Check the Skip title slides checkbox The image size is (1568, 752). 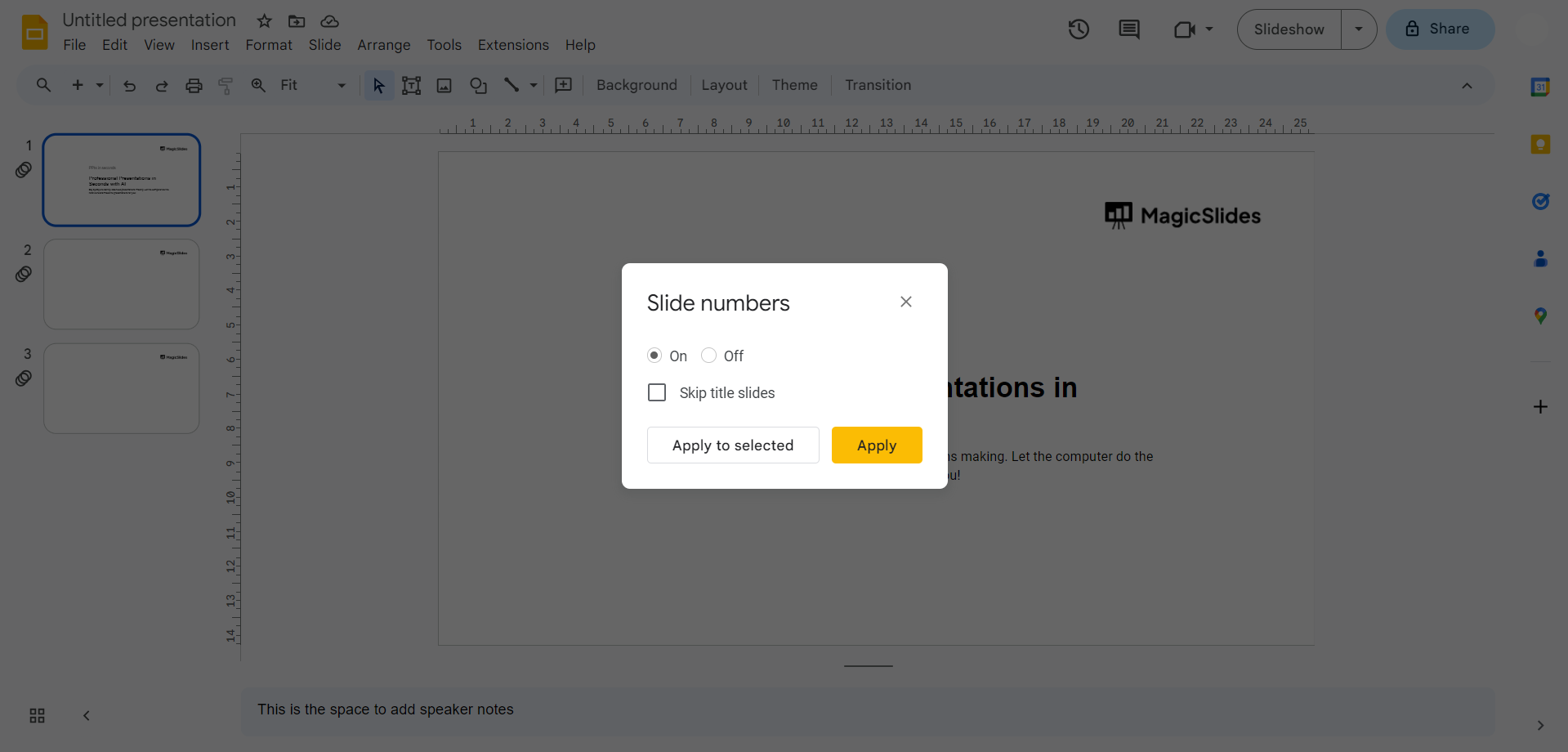click(657, 393)
